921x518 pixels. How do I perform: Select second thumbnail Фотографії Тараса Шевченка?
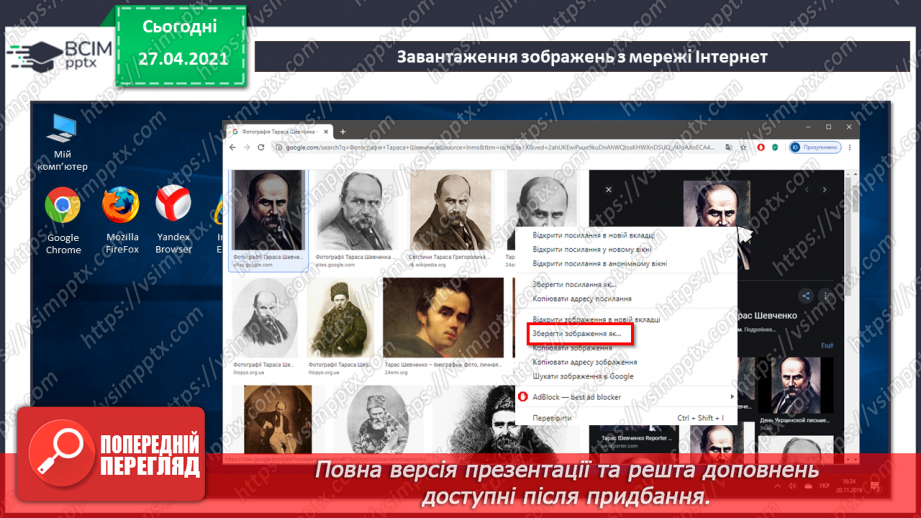tap(354, 218)
